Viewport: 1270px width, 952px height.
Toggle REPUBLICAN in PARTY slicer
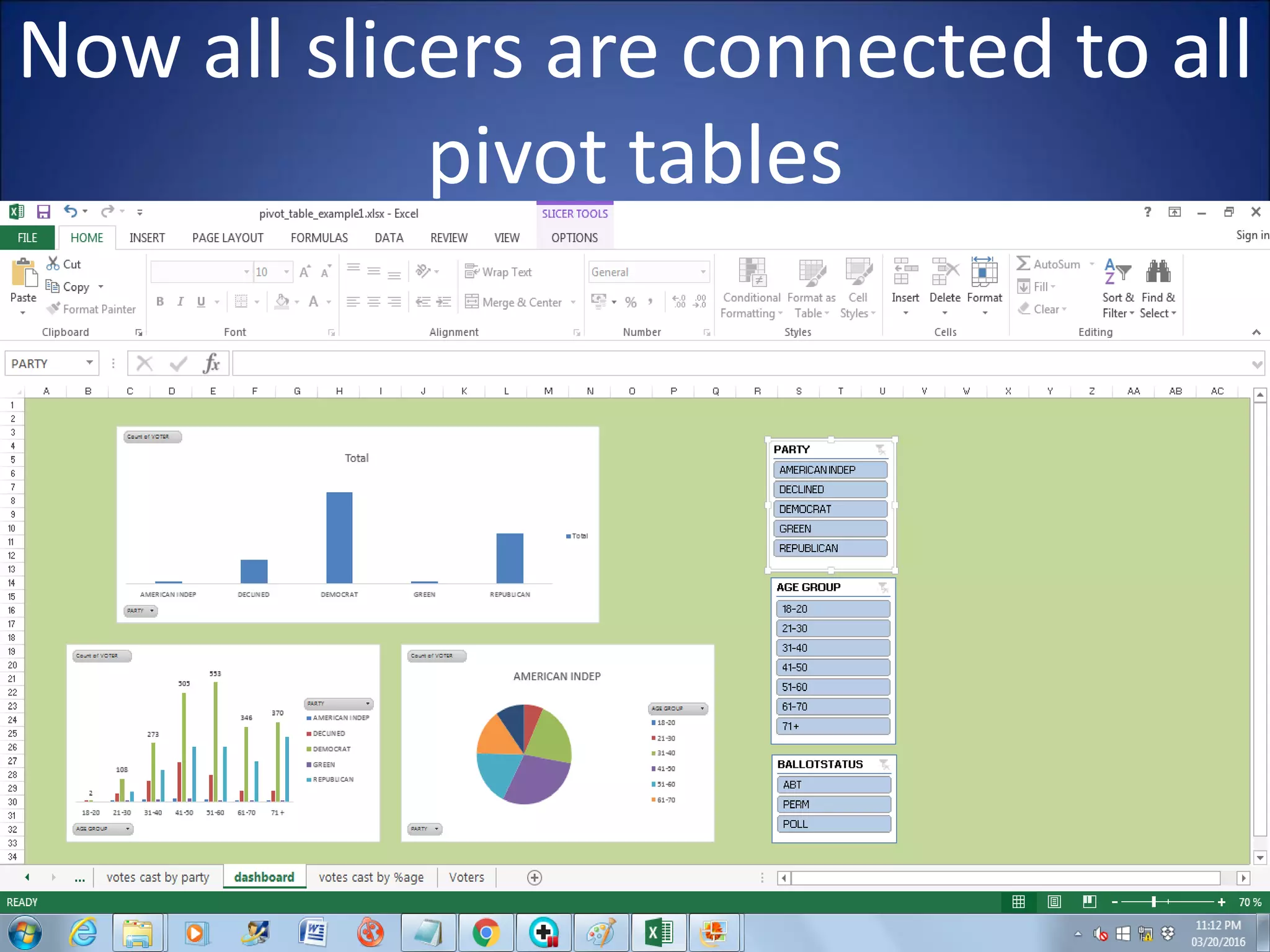830,548
